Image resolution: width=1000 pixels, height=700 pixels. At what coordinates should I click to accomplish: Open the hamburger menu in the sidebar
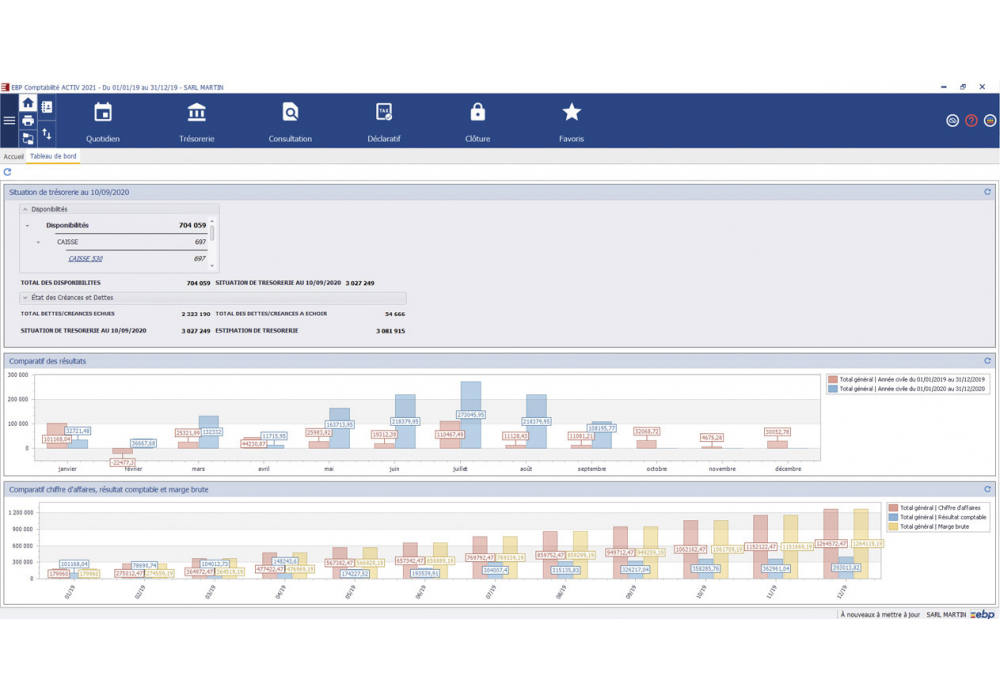coord(9,120)
